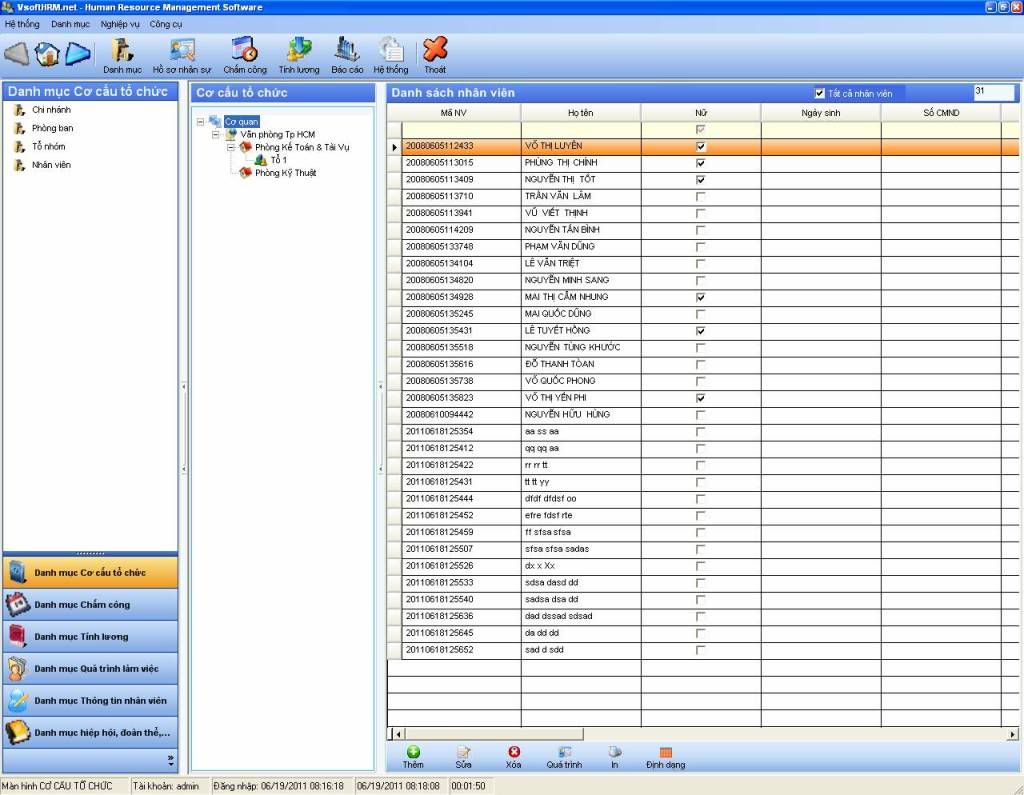Toggle Nữ checkbox for MAI THỊ CẨM NHUNG
The image size is (1024, 795).
click(x=701, y=297)
